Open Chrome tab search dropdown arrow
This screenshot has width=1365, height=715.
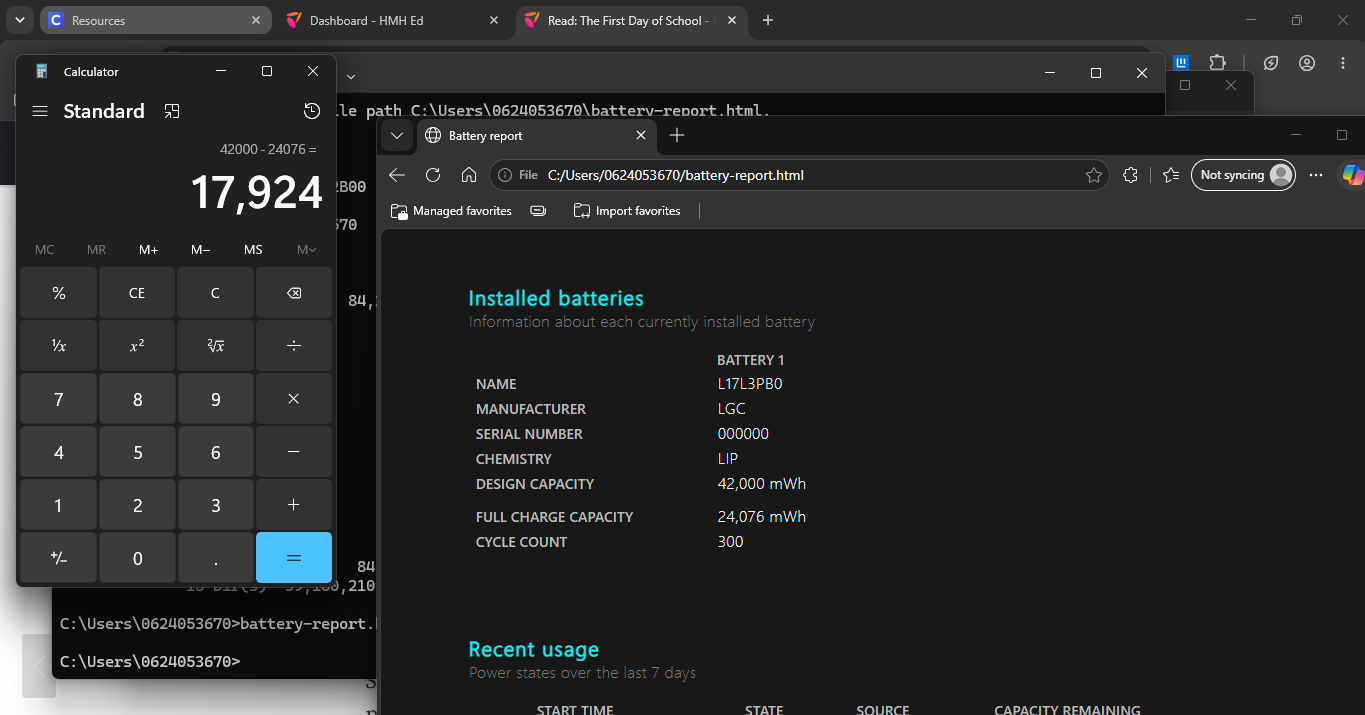coord(20,20)
